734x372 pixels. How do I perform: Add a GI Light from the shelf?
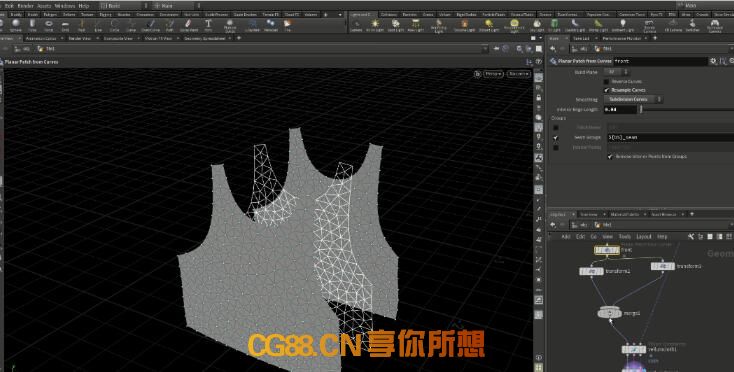554,25
